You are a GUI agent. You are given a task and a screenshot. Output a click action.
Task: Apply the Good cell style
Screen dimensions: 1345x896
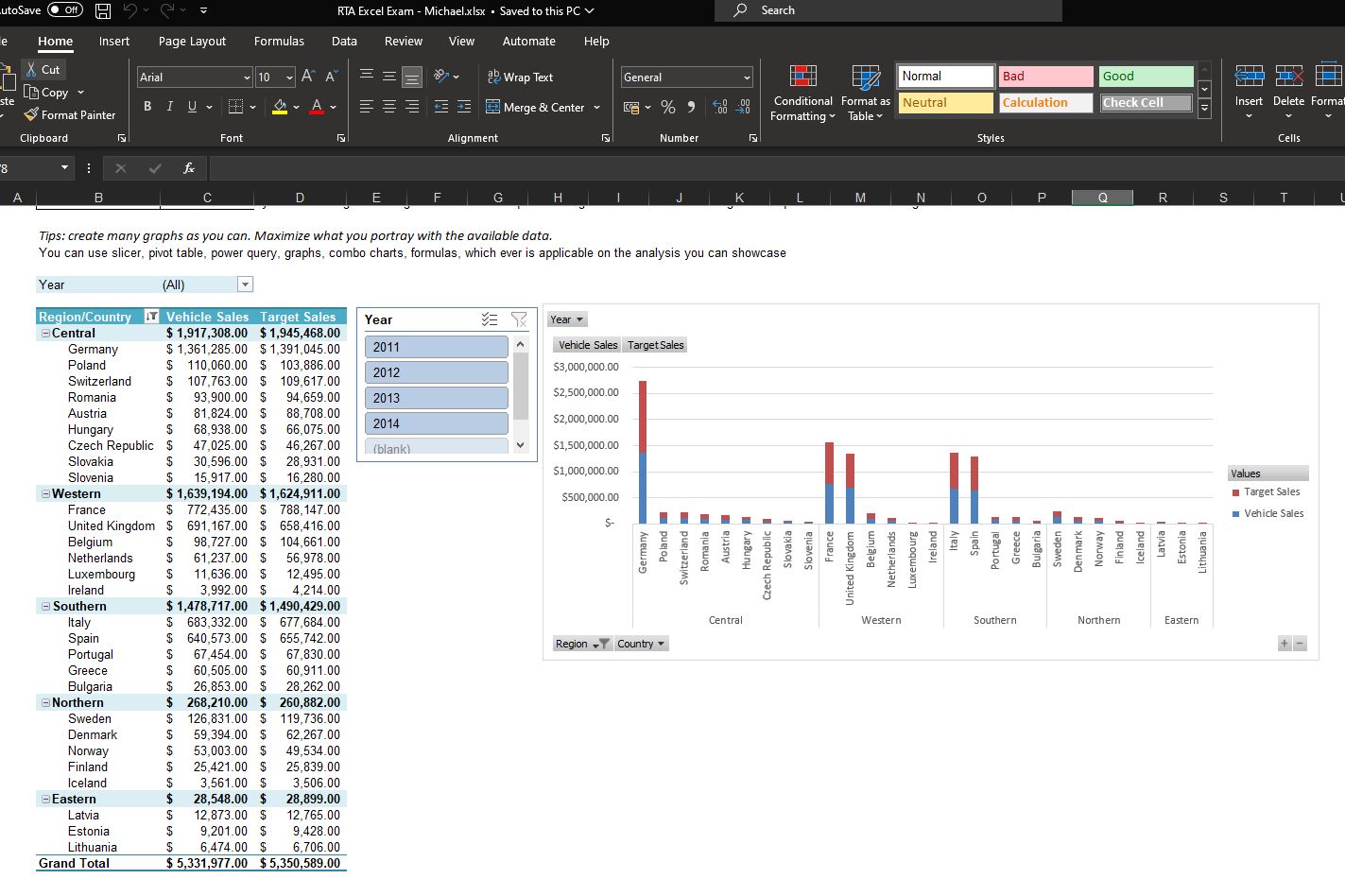pos(1147,76)
